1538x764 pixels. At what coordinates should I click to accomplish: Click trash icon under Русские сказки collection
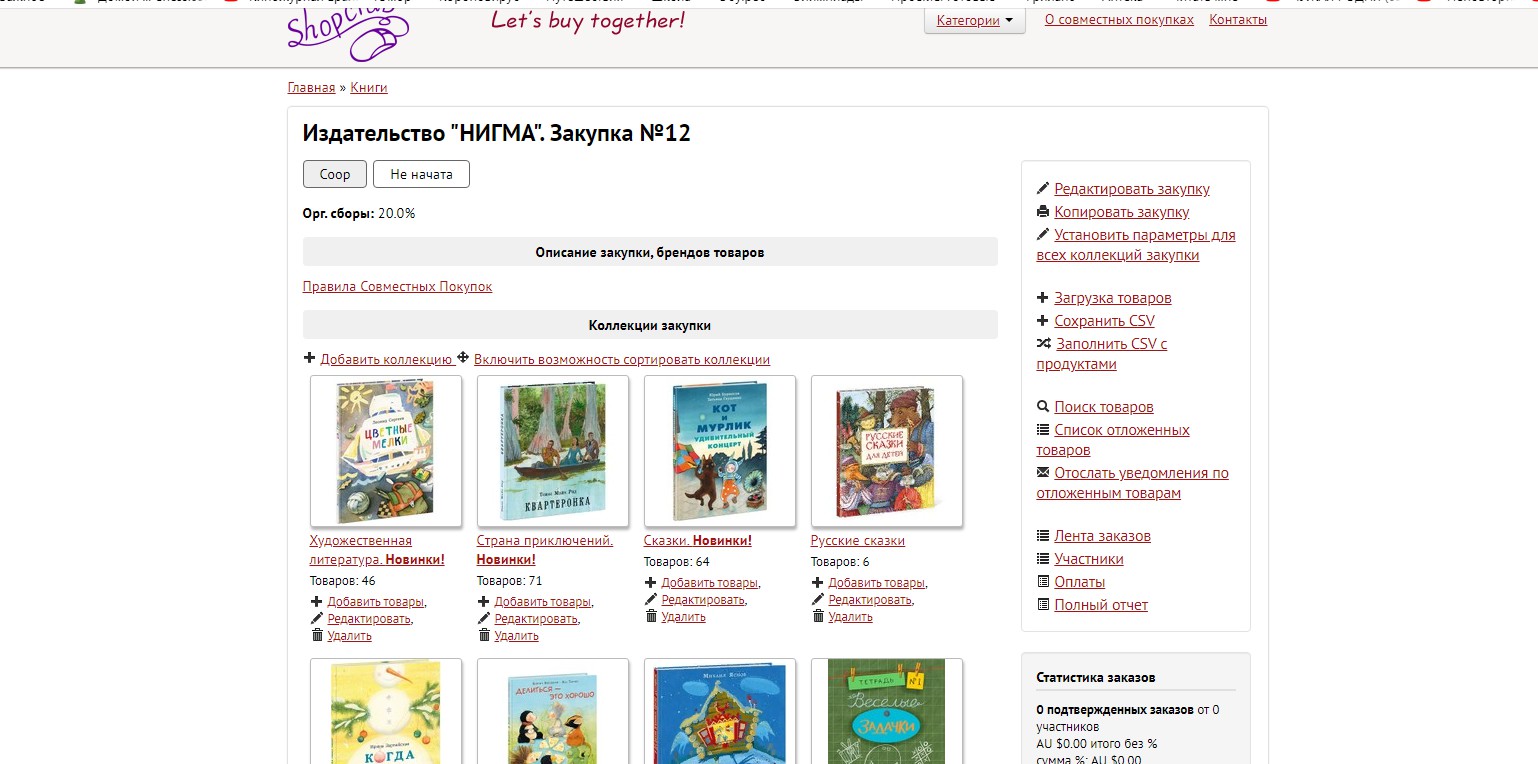[818, 615]
